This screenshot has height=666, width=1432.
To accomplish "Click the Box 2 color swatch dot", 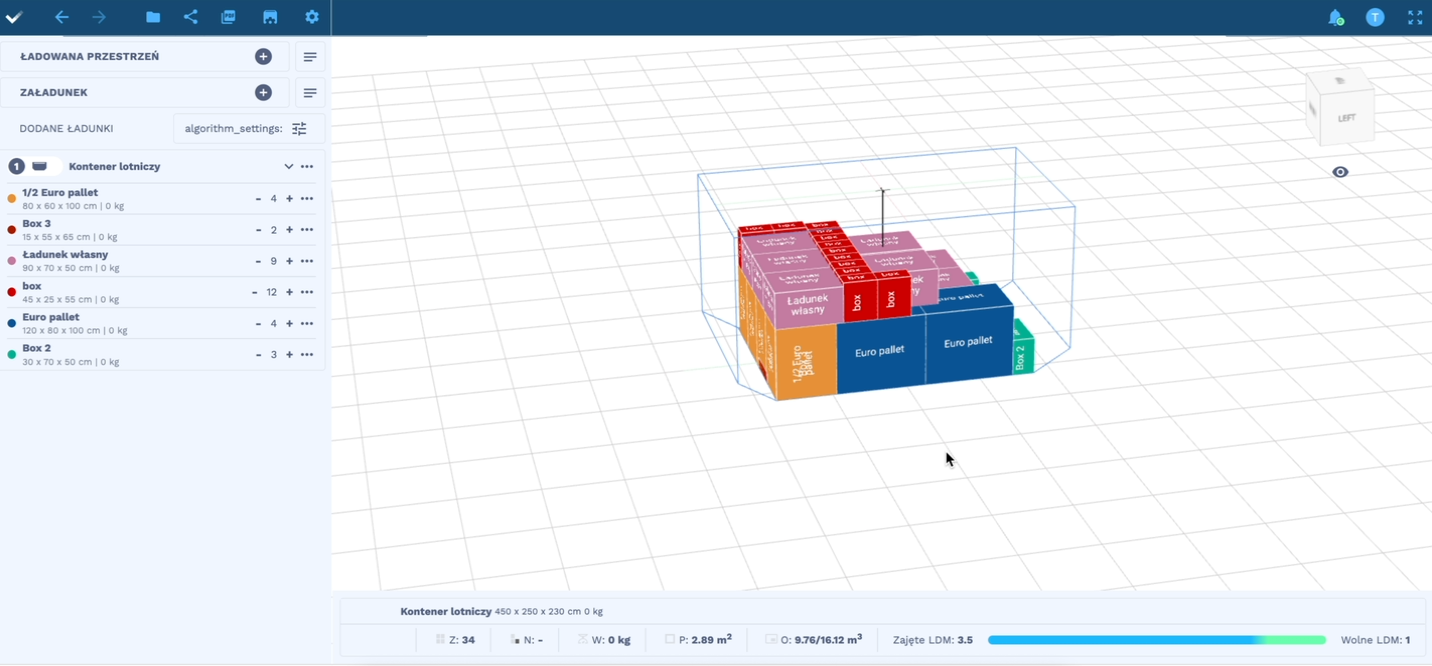I will pos(12,355).
